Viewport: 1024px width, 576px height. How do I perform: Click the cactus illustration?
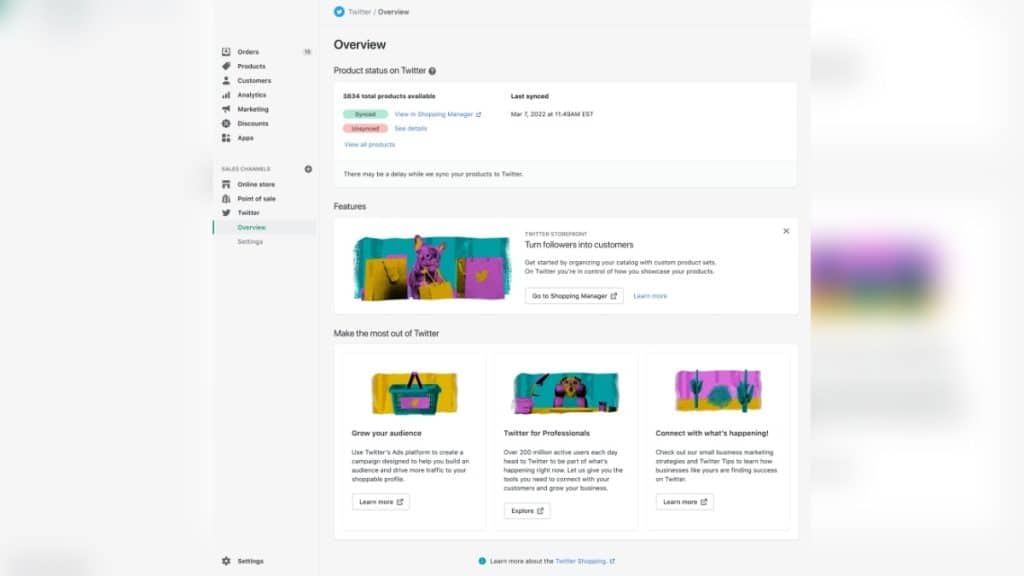[718, 391]
